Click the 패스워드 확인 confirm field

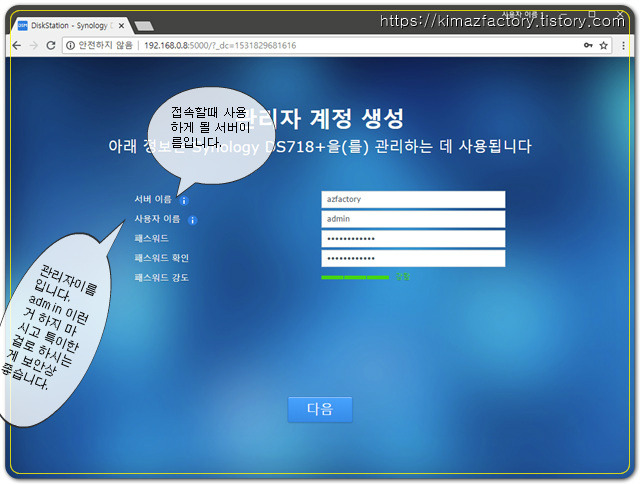pos(413,258)
